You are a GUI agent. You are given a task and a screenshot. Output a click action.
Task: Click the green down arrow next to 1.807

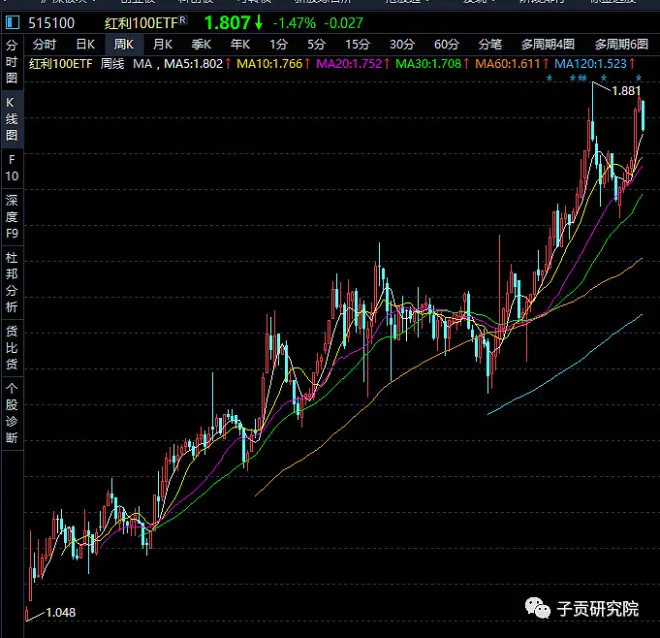(259, 22)
